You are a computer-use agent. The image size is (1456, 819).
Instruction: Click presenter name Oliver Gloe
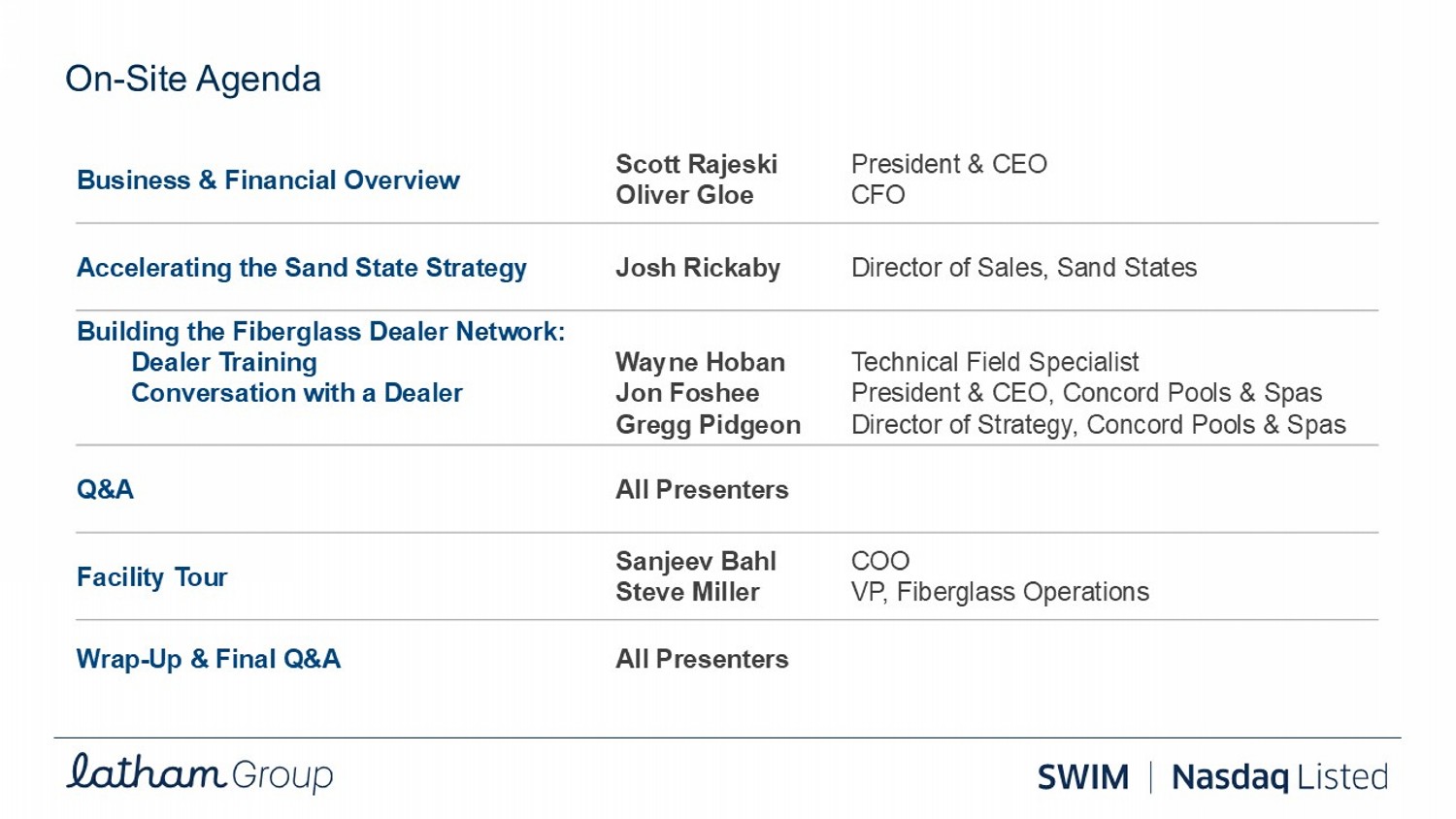684,195
